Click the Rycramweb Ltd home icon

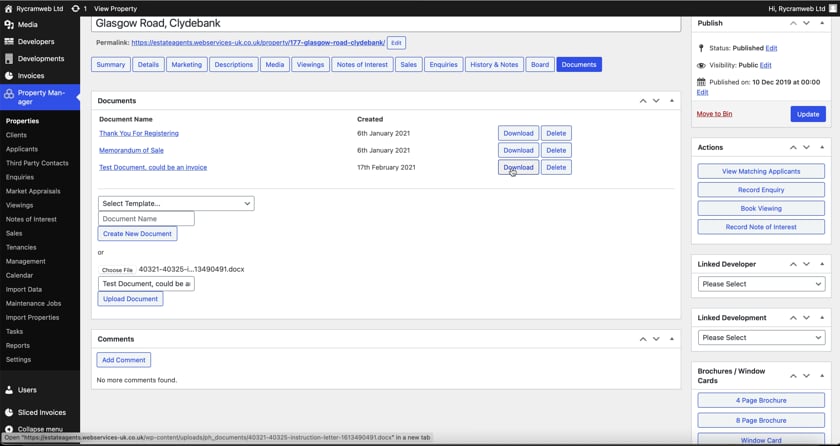tap(8, 9)
